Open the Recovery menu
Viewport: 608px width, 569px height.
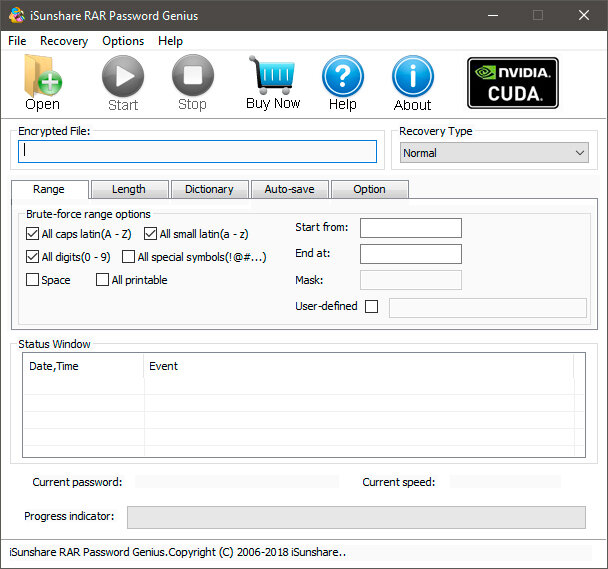pyautogui.click(x=64, y=41)
